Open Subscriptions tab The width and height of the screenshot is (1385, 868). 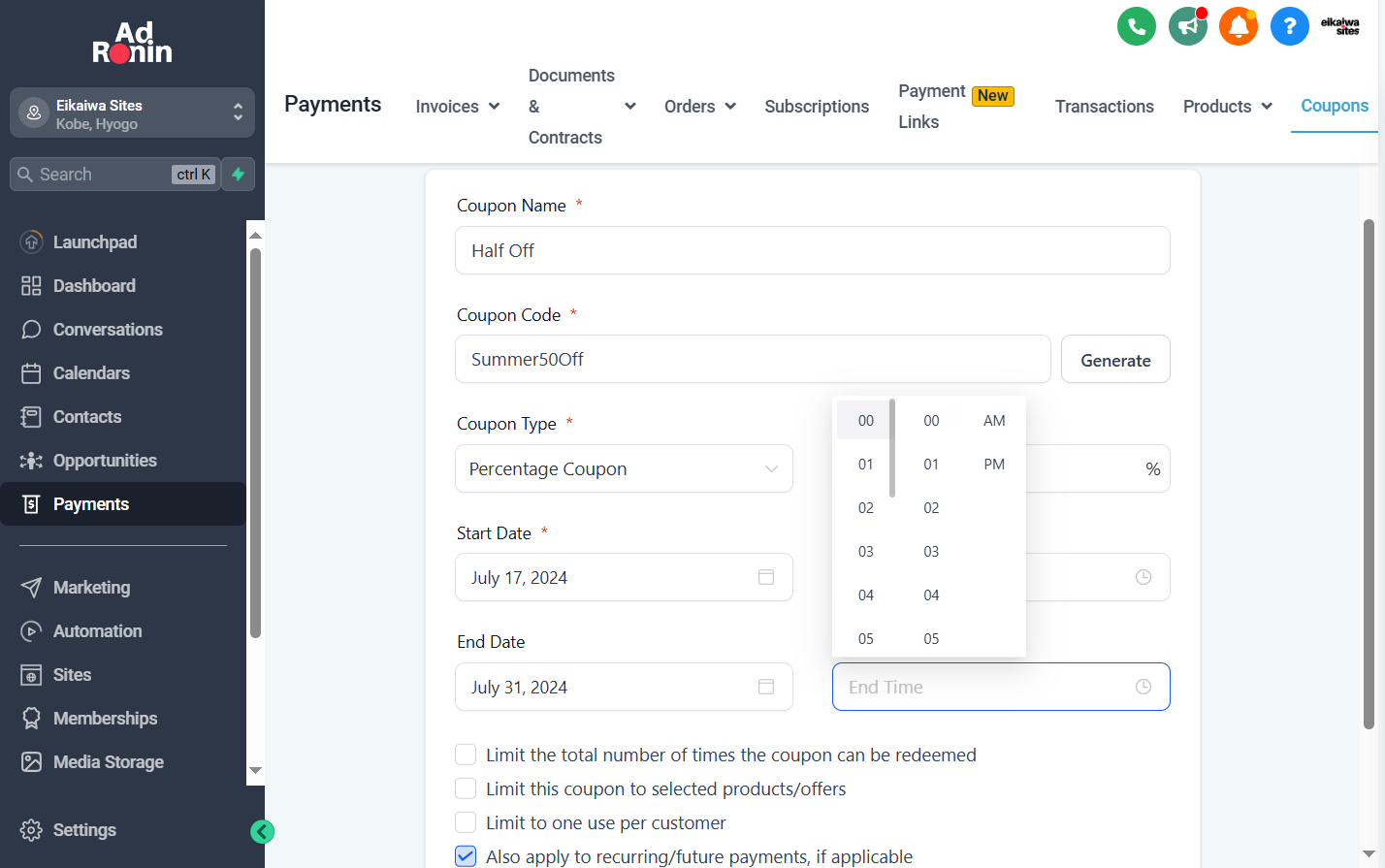[817, 107]
